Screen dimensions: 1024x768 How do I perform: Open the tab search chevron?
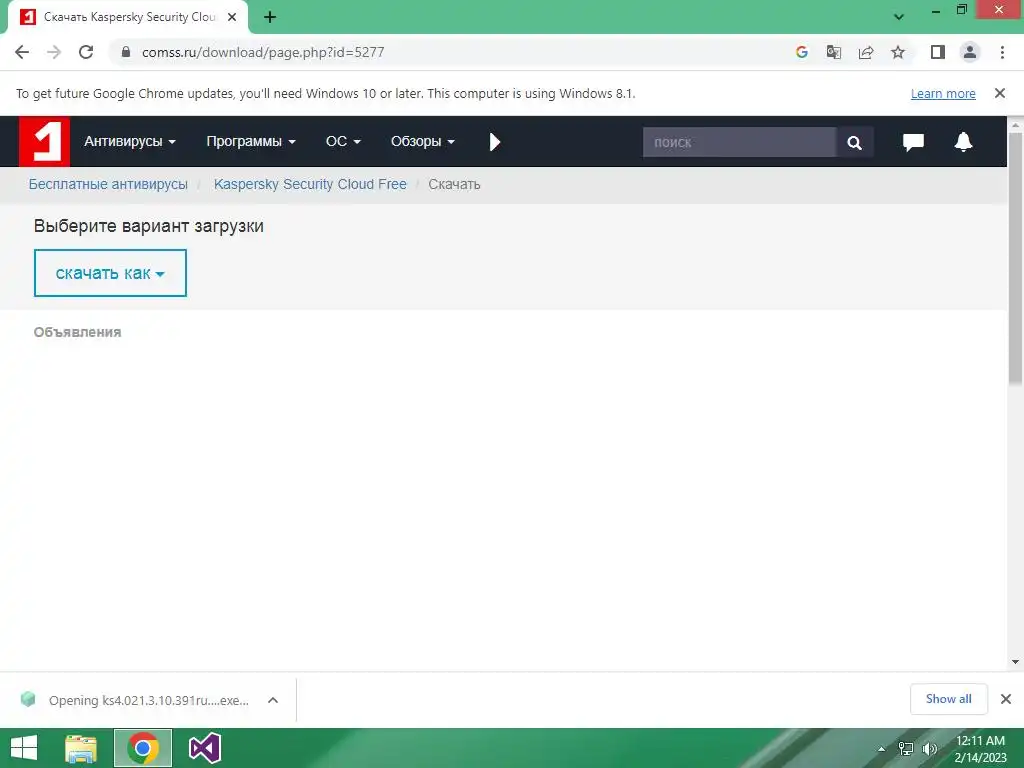tap(899, 17)
